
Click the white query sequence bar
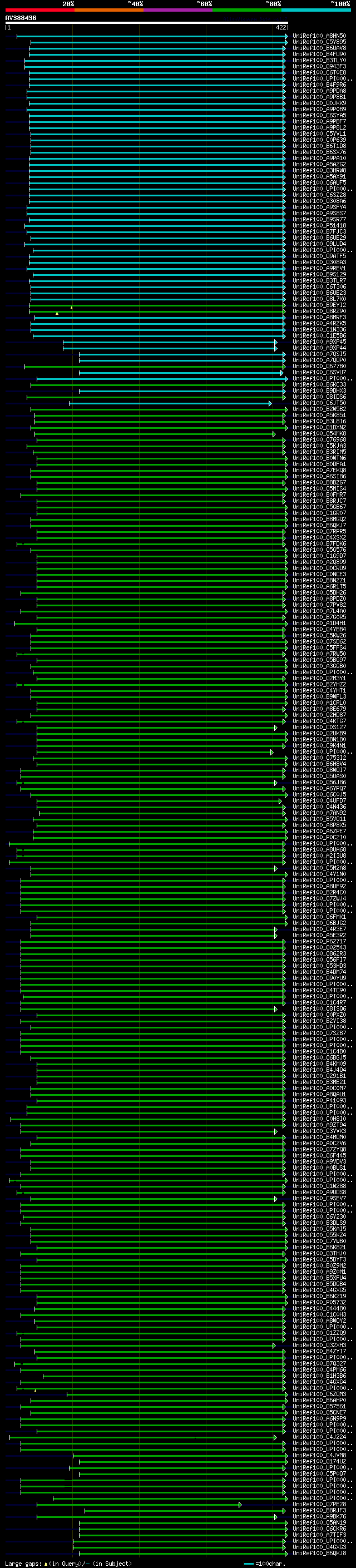[147, 22]
